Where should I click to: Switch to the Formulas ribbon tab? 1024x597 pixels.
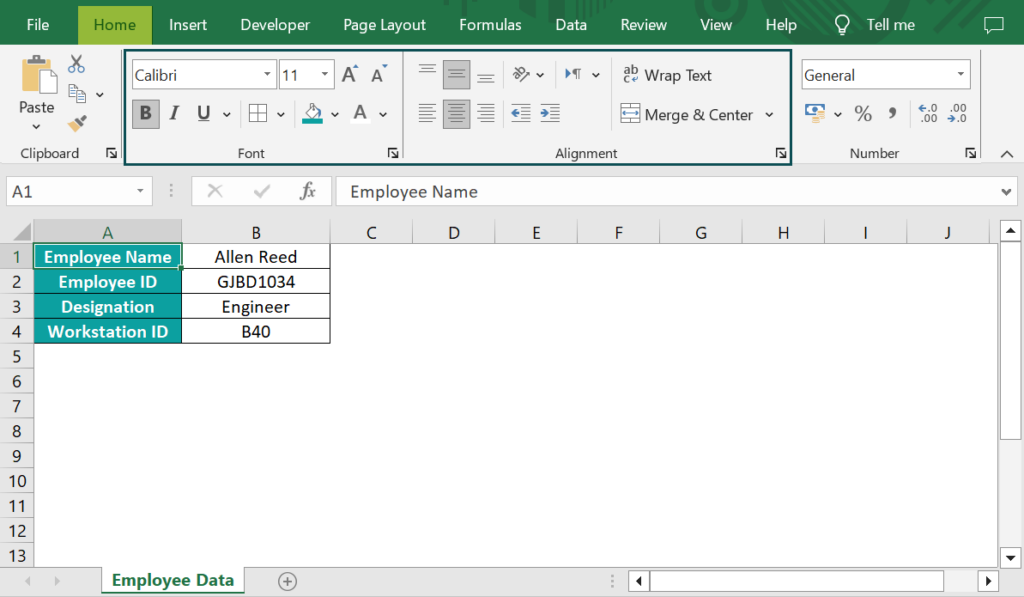(490, 24)
